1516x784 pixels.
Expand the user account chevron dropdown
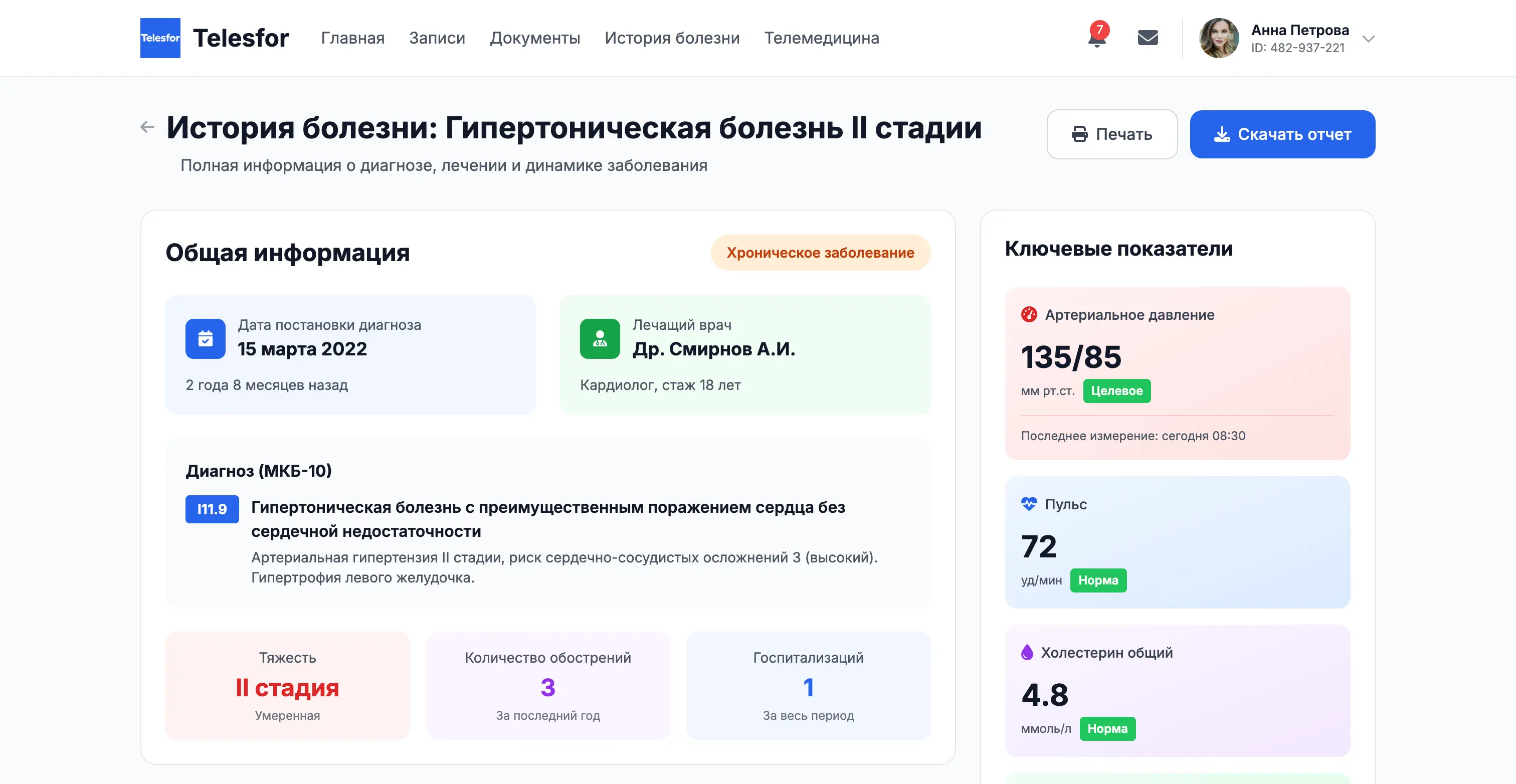1369,39
